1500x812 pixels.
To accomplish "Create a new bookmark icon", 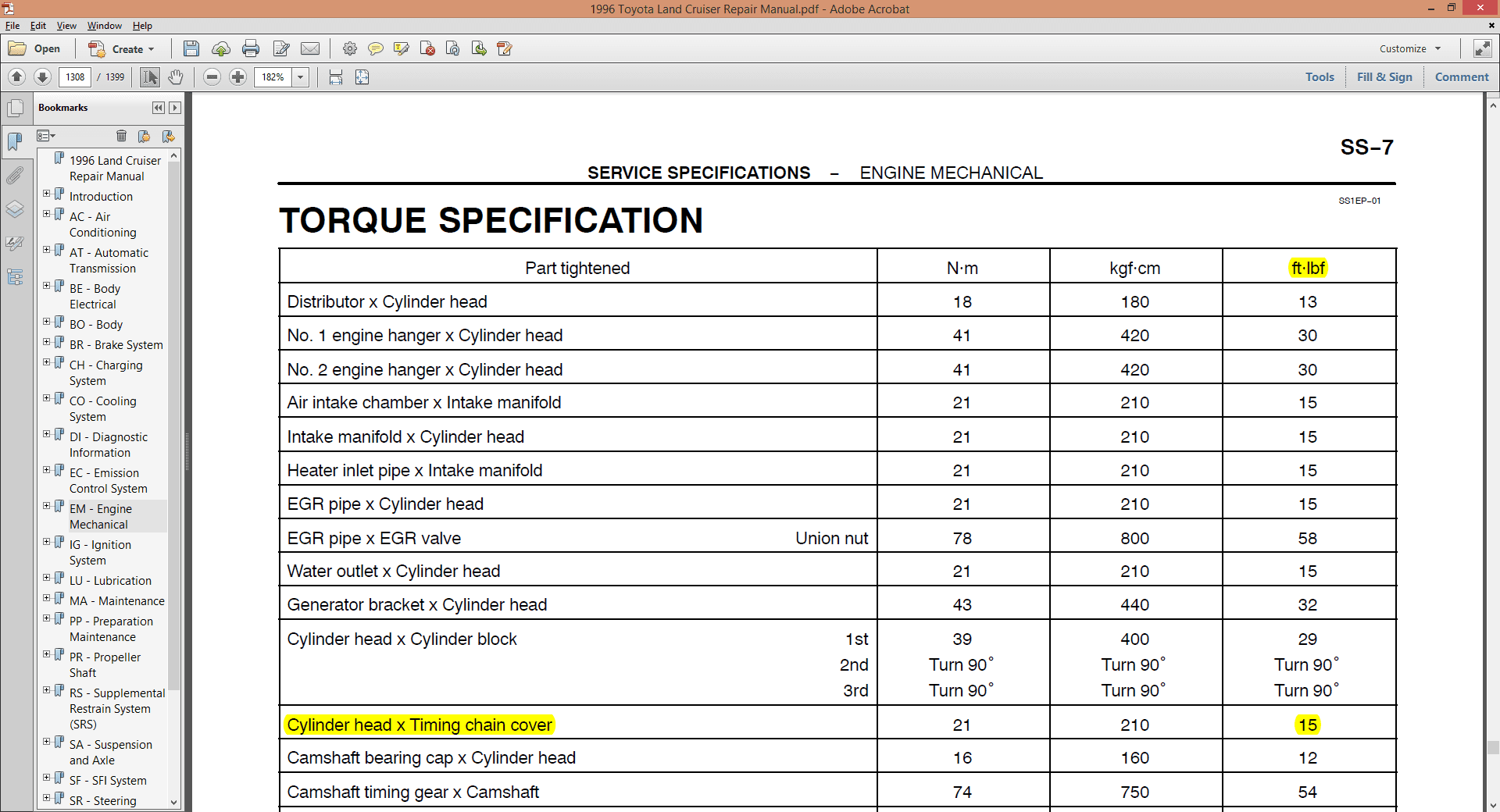I will coord(145,136).
